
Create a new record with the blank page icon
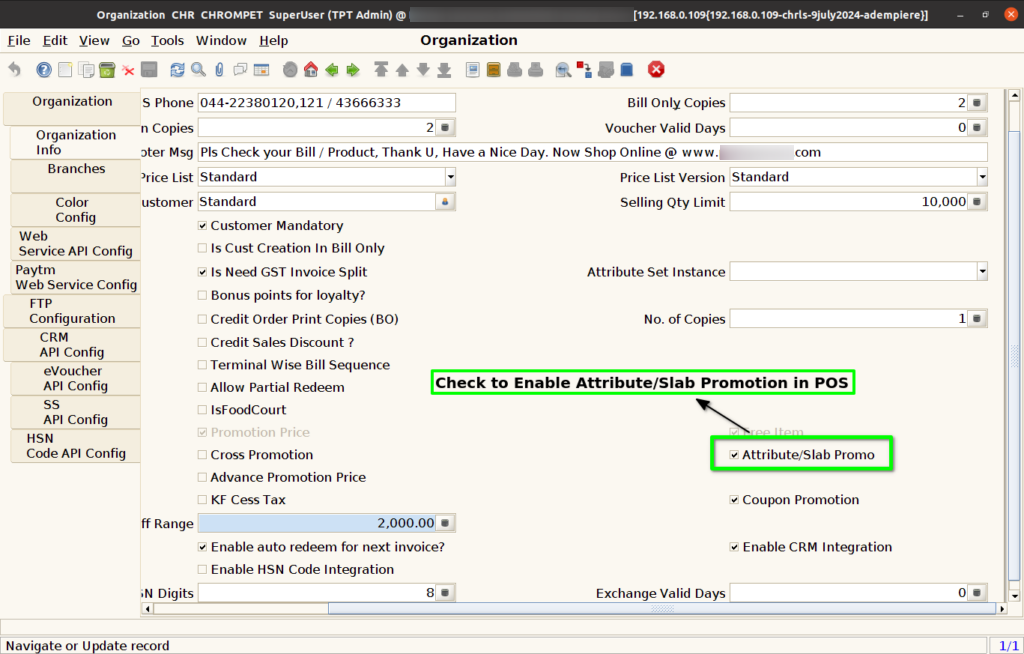[65, 69]
